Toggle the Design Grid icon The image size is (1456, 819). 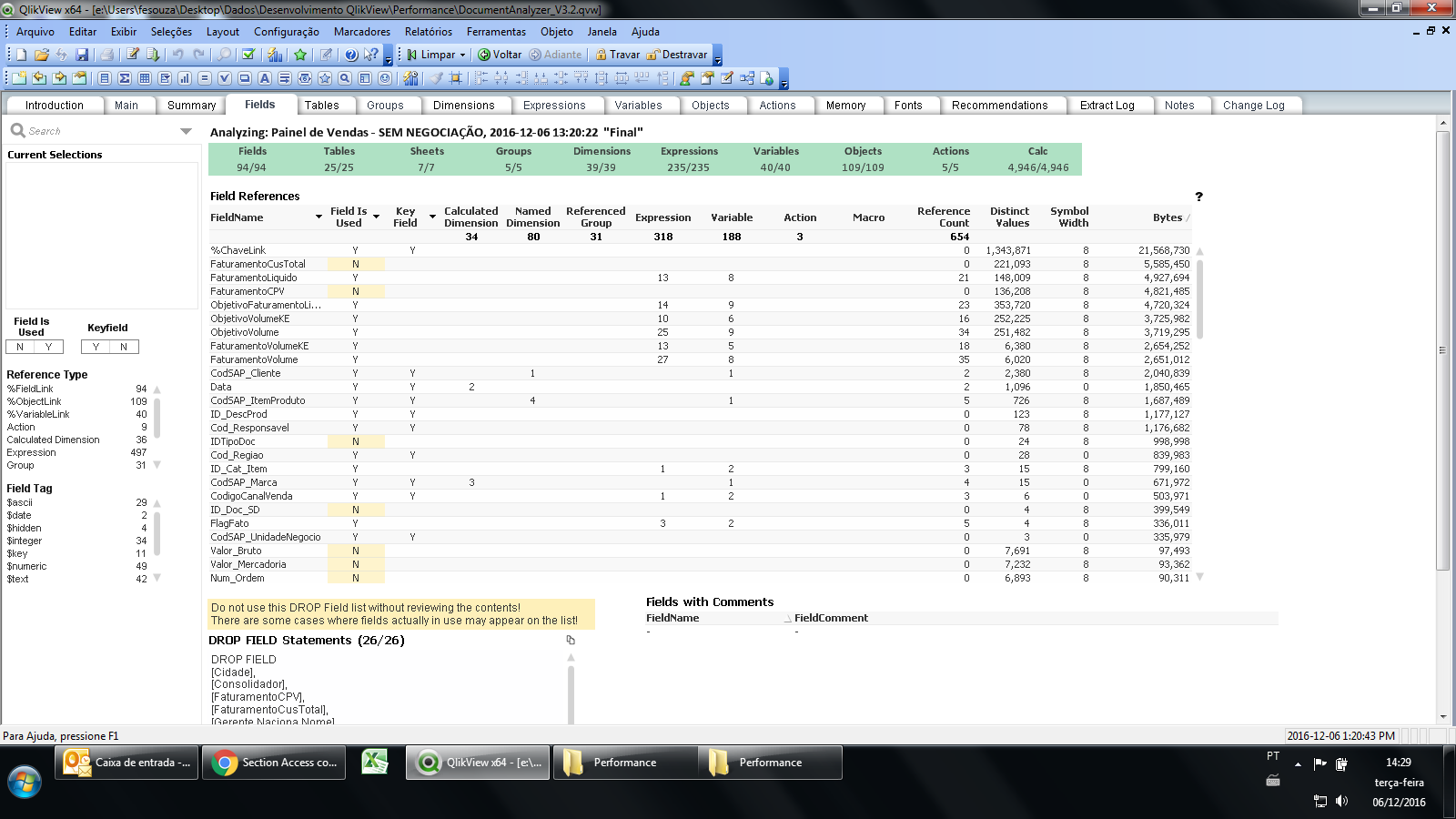pos(456,78)
